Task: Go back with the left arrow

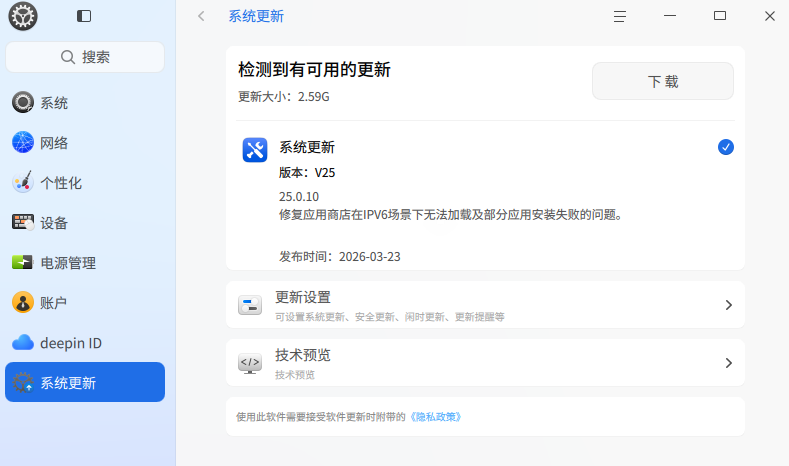Action: point(201,16)
